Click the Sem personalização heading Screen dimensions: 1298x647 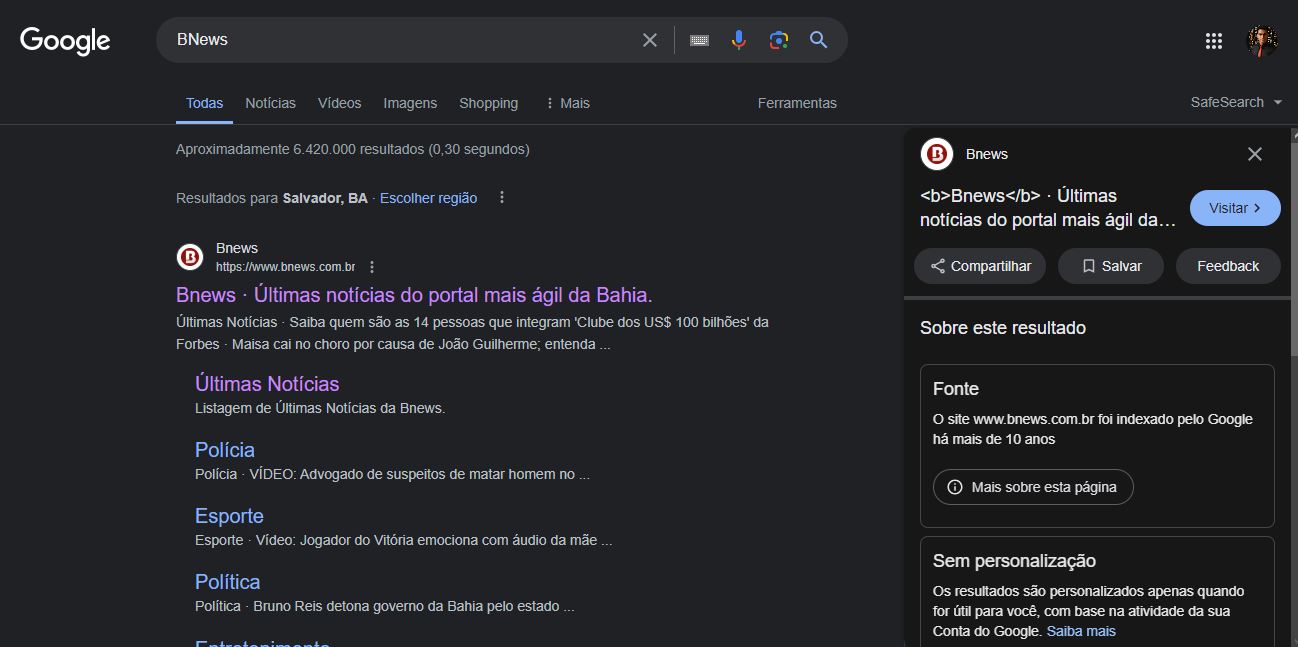(x=1014, y=561)
